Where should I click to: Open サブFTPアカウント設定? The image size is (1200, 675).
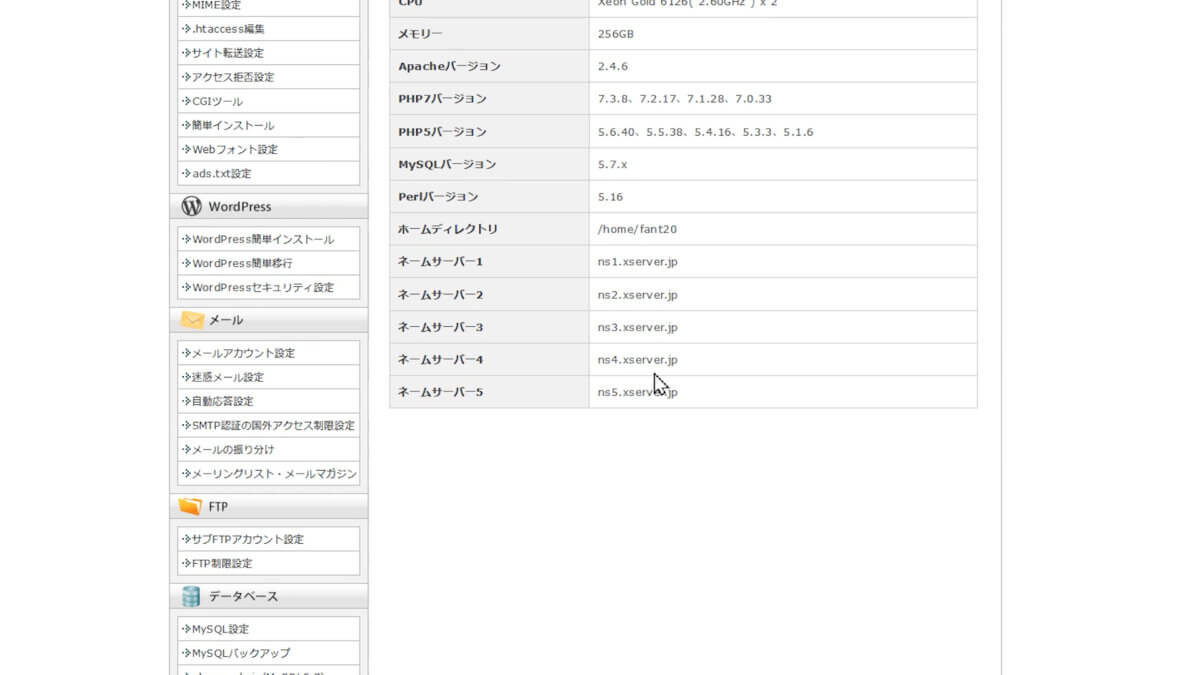click(x=248, y=539)
